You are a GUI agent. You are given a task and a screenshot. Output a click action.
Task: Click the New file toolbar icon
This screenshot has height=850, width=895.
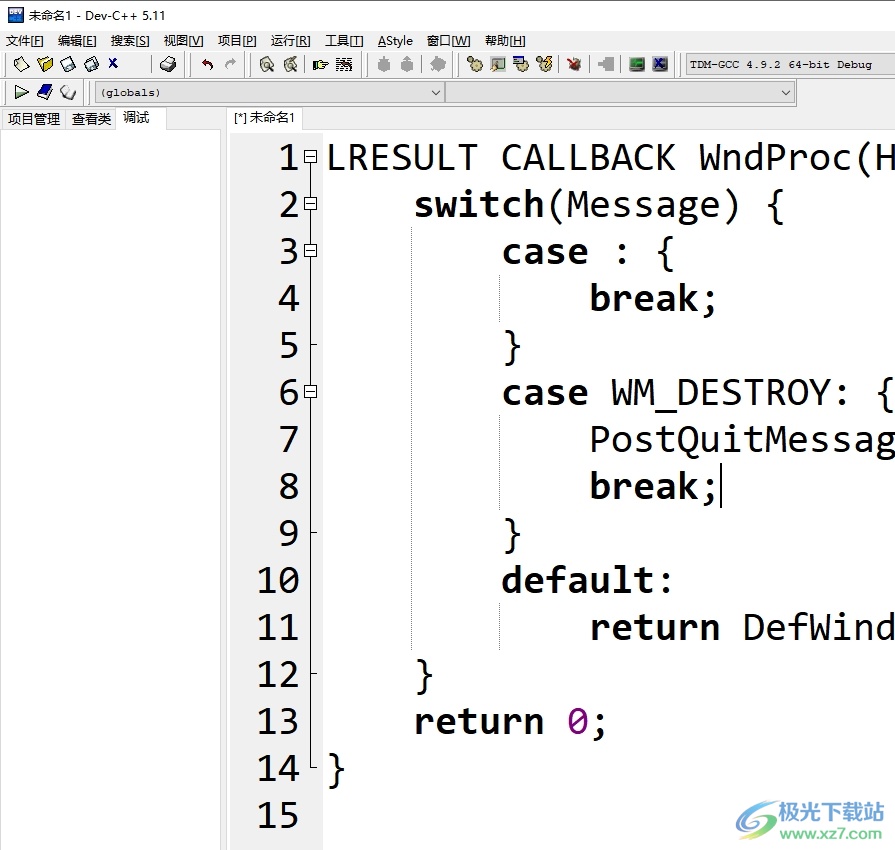pos(21,64)
